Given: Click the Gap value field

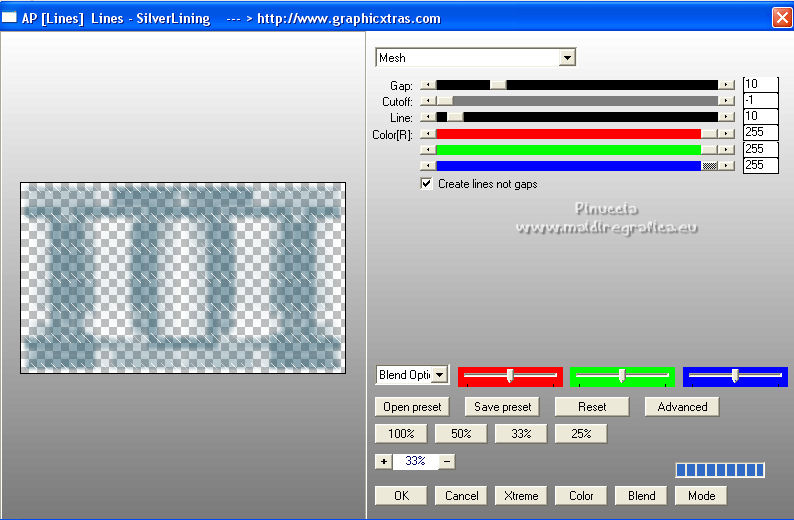Looking at the screenshot, I should click(x=761, y=84).
